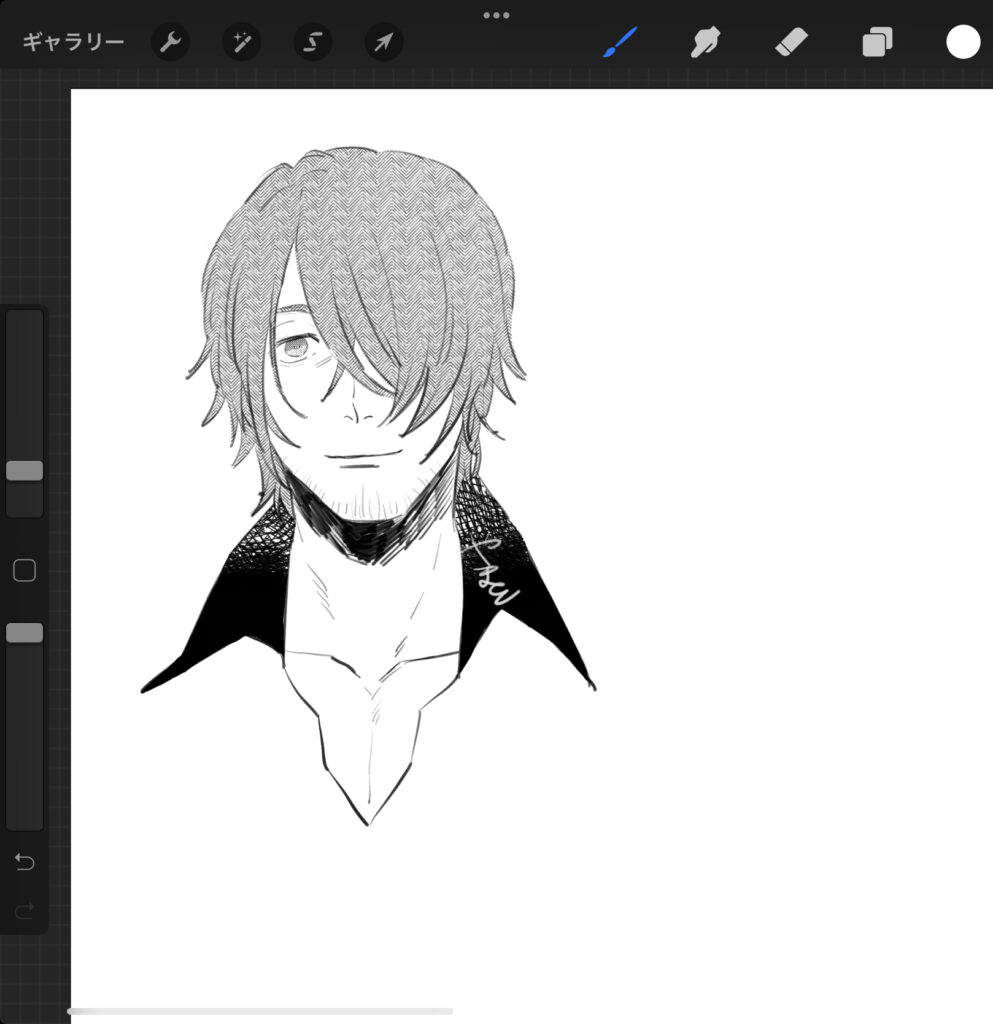Tap the square modify button in sidebar
This screenshot has width=993, height=1024.
(x=24, y=571)
